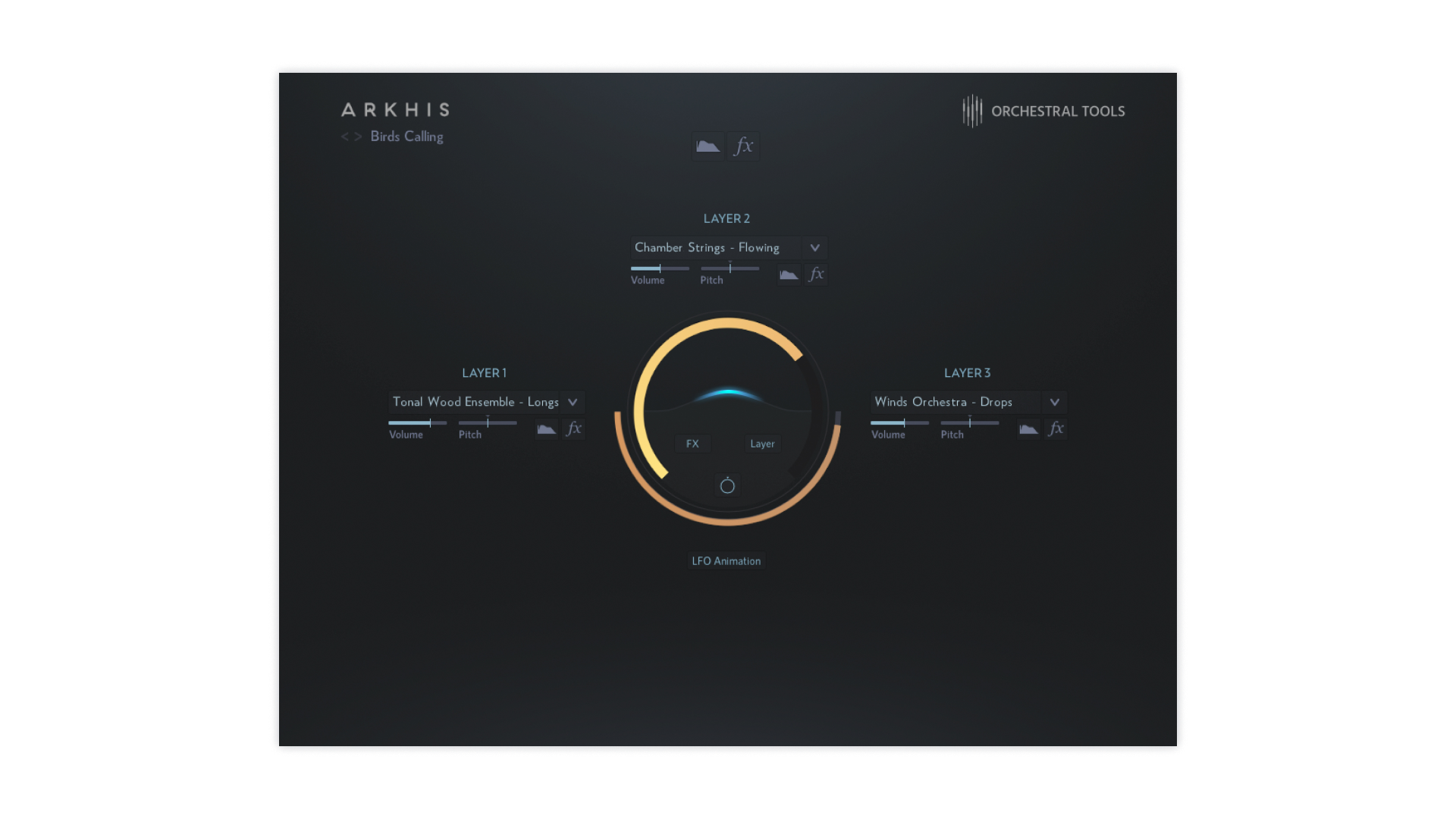Screen dimensions: 1456x819
Task: Click the knob icon inside the morph dial
Action: tap(727, 485)
